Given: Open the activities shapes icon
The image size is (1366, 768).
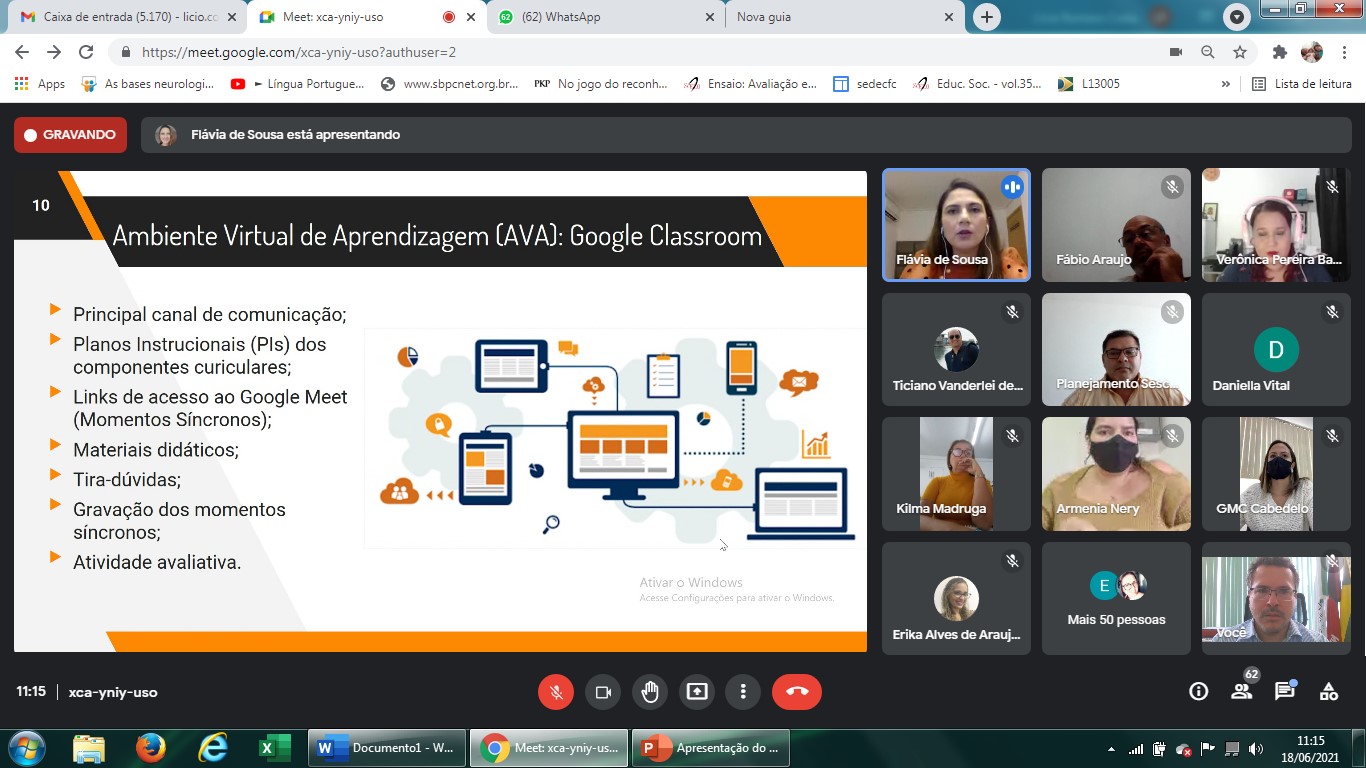Looking at the screenshot, I should [x=1329, y=692].
